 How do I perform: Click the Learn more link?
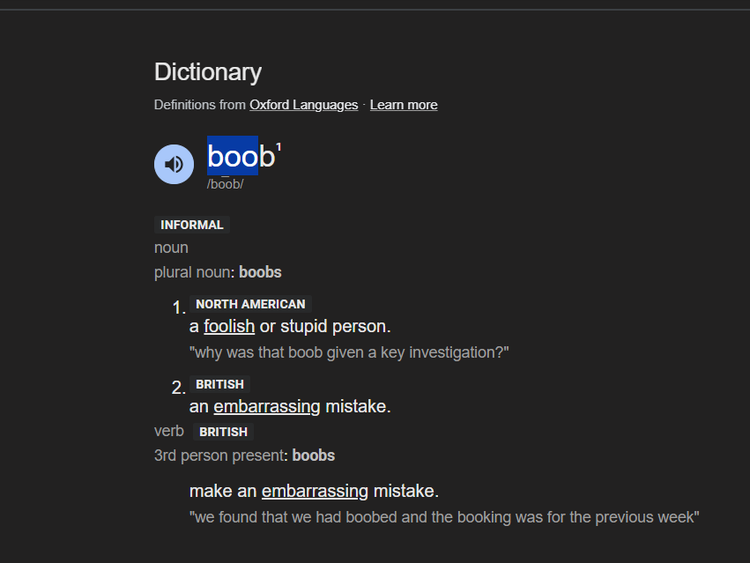pyautogui.click(x=404, y=105)
